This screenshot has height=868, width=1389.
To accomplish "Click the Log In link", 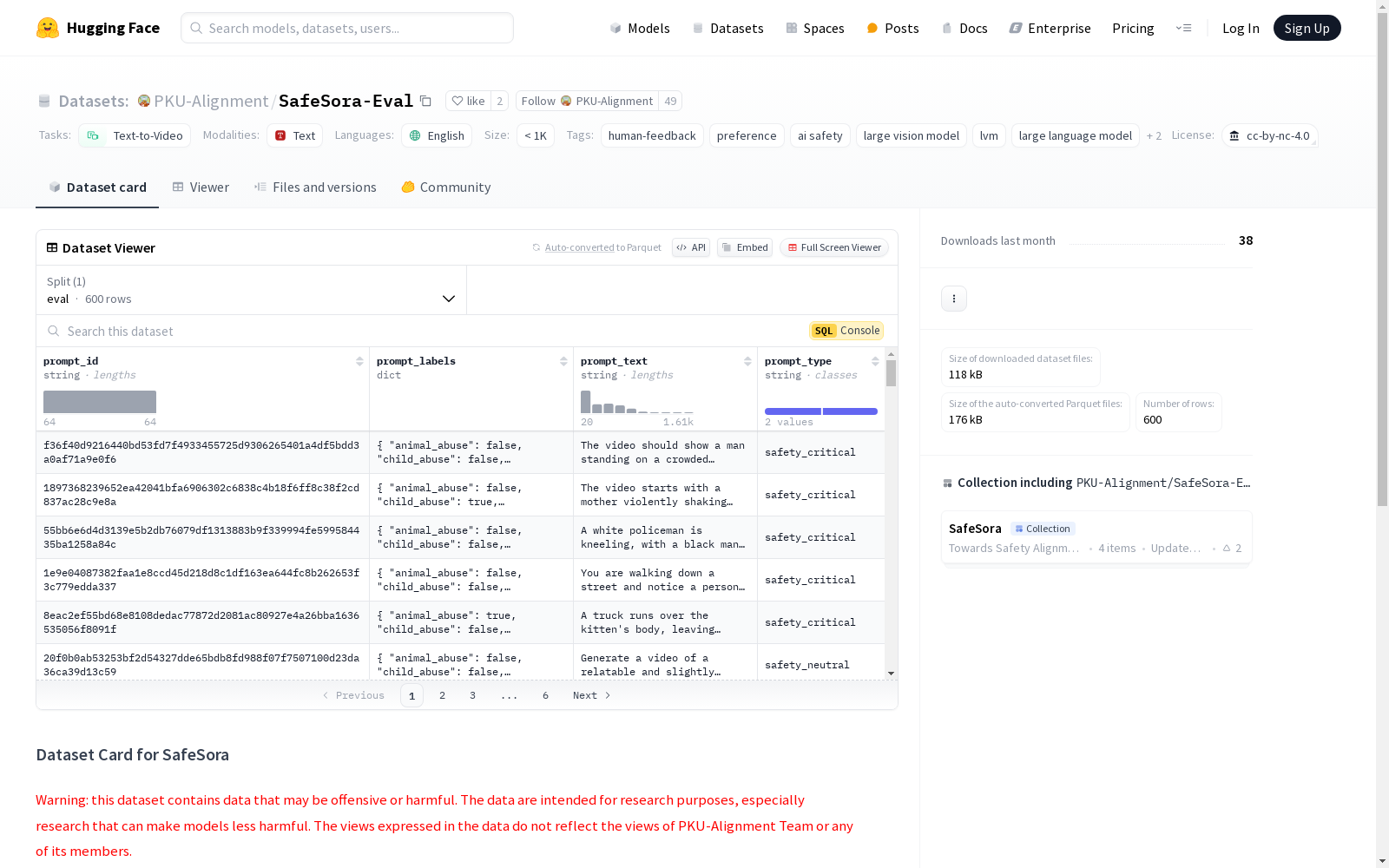I will tap(1241, 28).
